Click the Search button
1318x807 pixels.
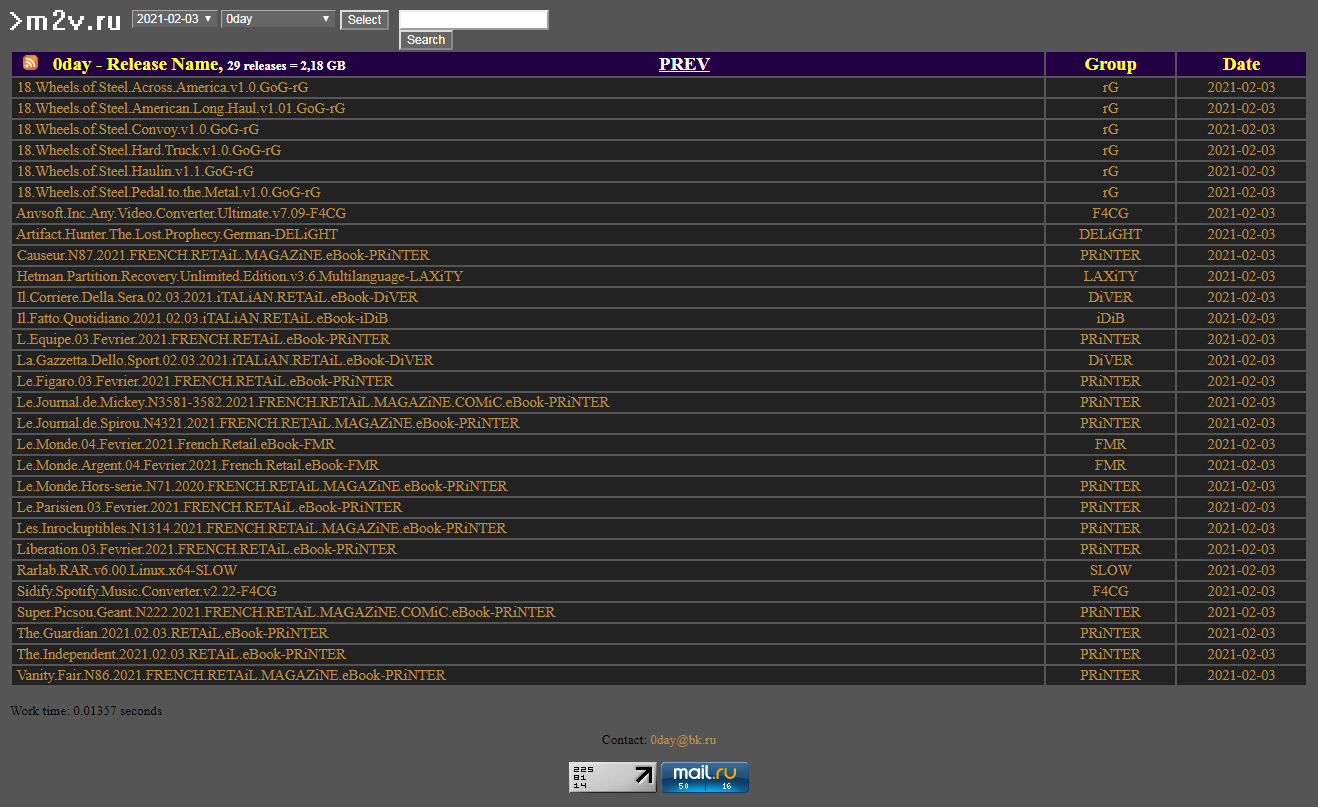click(426, 40)
